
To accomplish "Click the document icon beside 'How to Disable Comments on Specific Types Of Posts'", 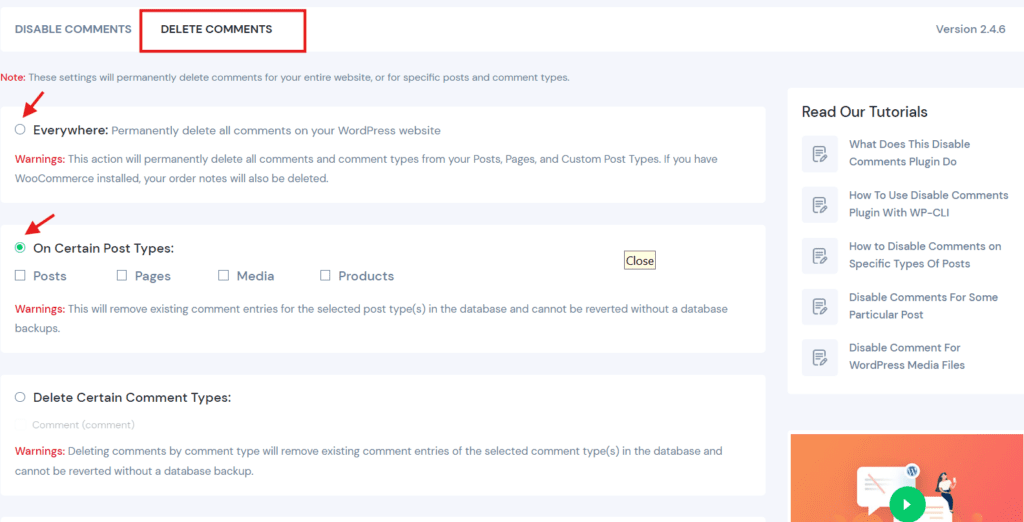I will (x=820, y=255).
